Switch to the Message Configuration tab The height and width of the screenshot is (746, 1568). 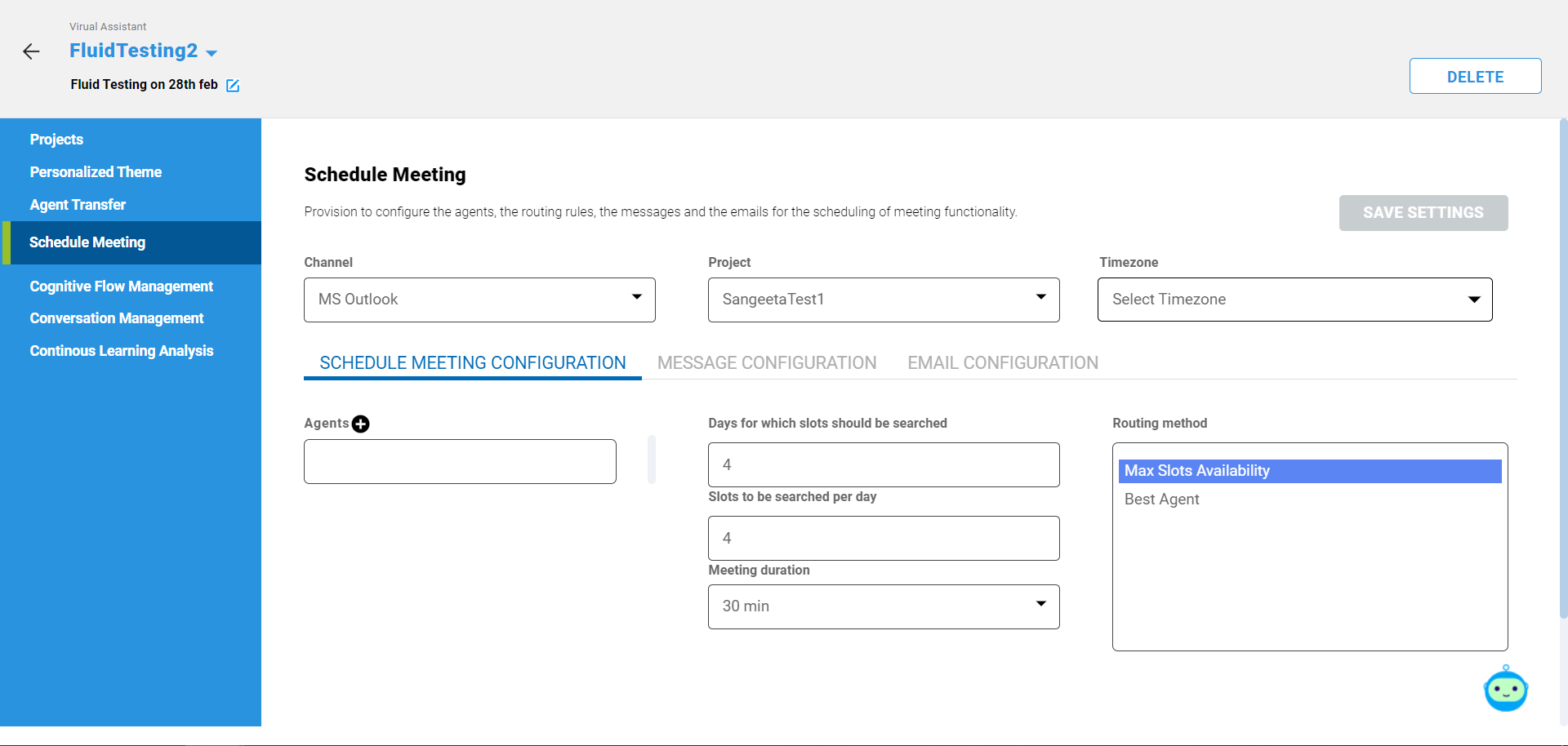coord(766,363)
